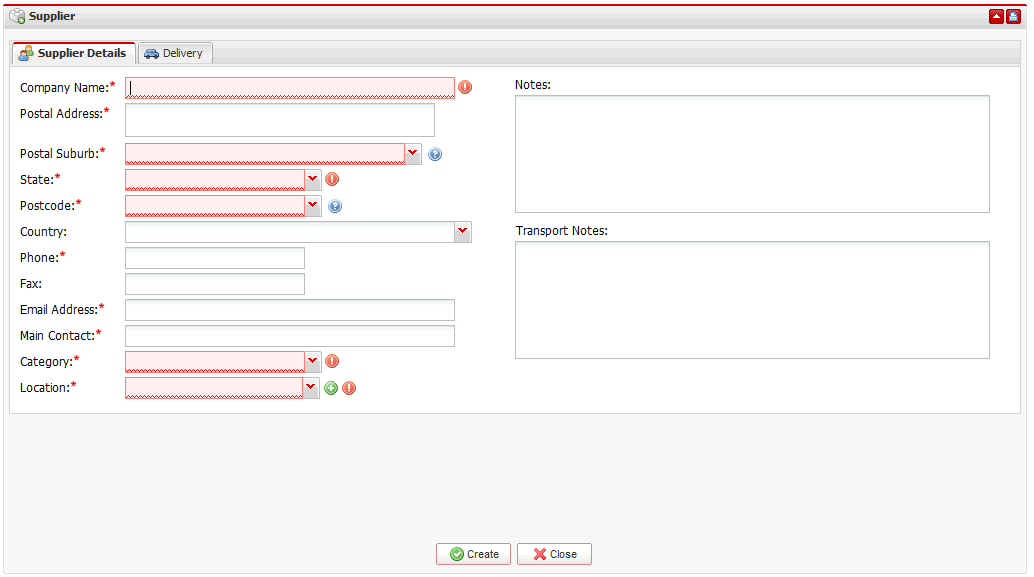
Task: Focus the Email Address input field
Action: point(289,310)
